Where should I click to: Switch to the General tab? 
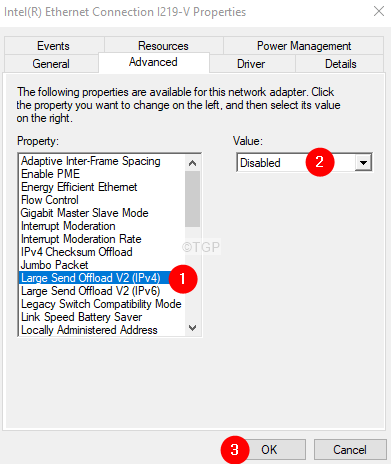pyautogui.click(x=51, y=64)
